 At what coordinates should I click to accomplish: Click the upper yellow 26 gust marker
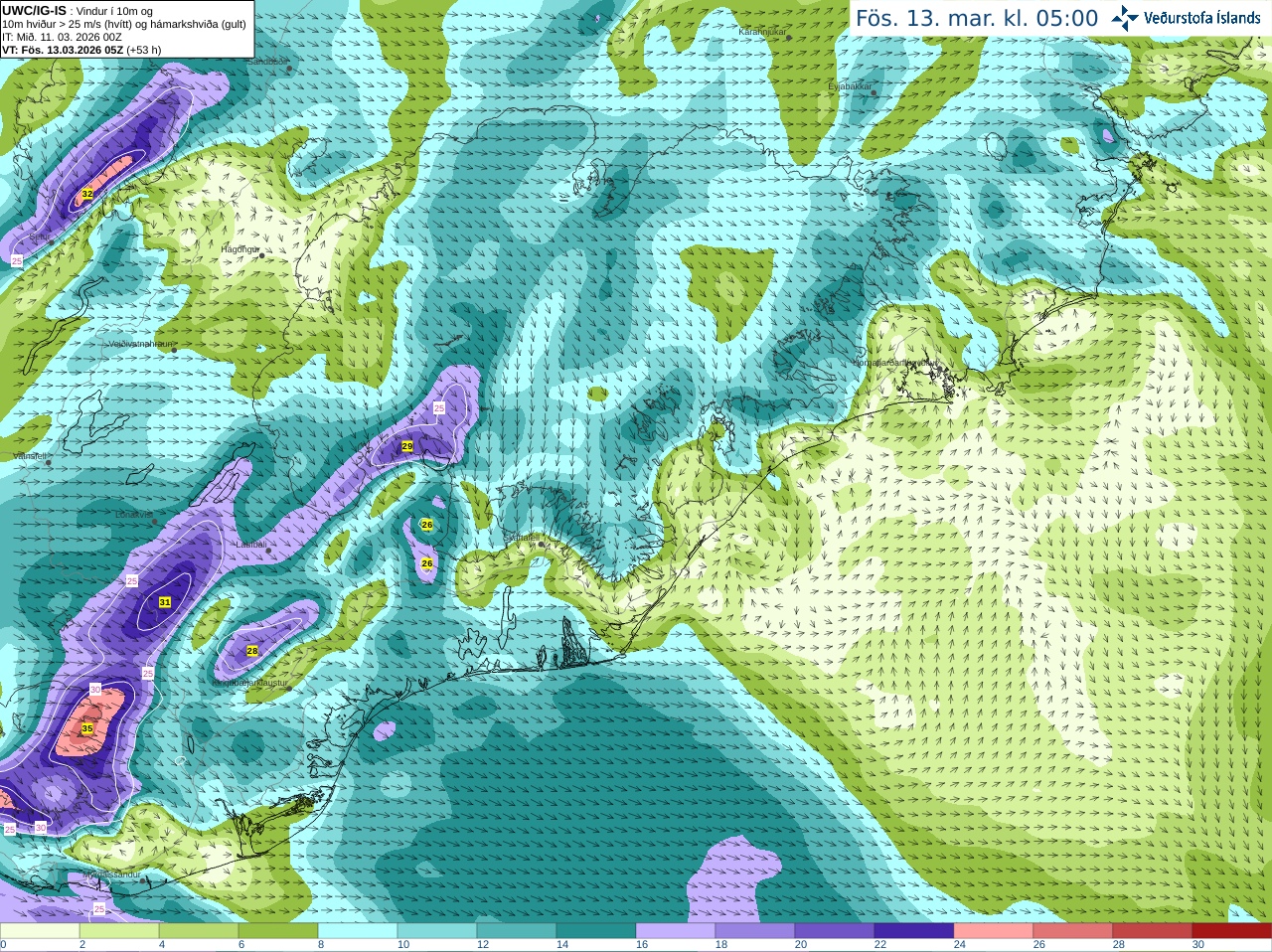[x=427, y=525]
